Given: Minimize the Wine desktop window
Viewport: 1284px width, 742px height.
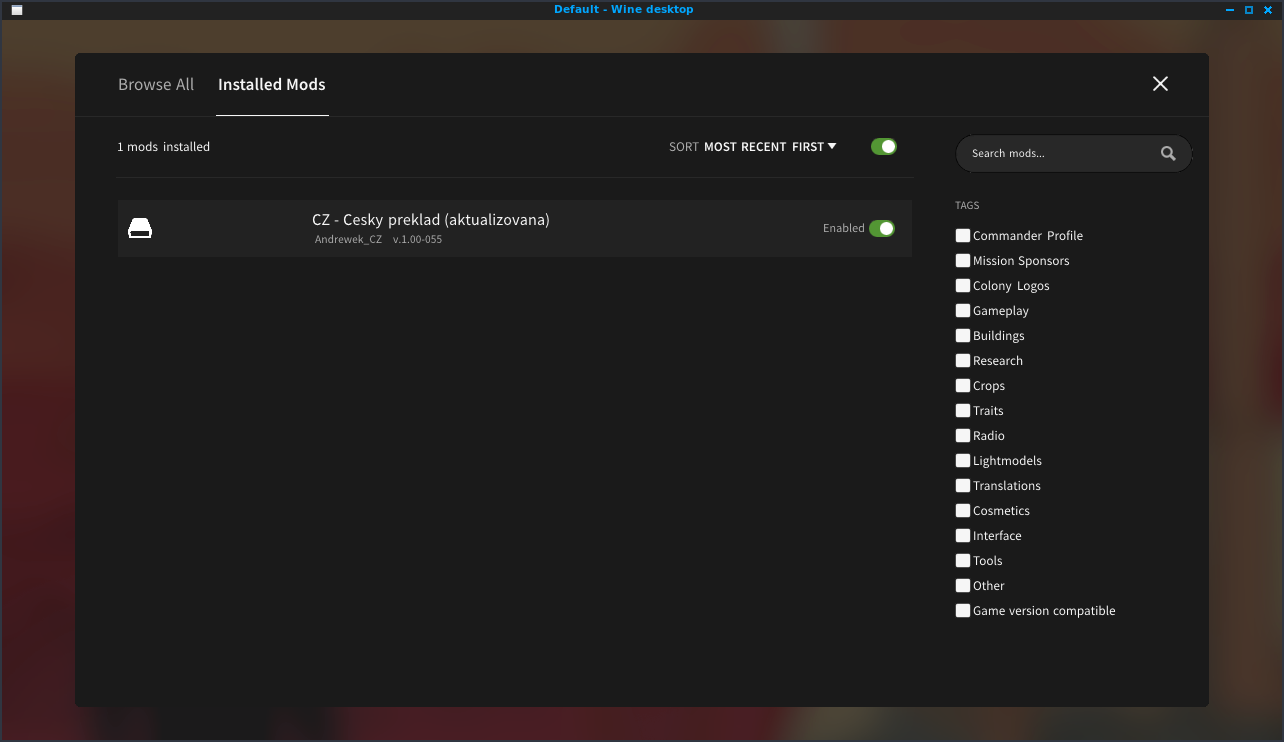Looking at the screenshot, I should pyautogui.click(x=1229, y=10).
